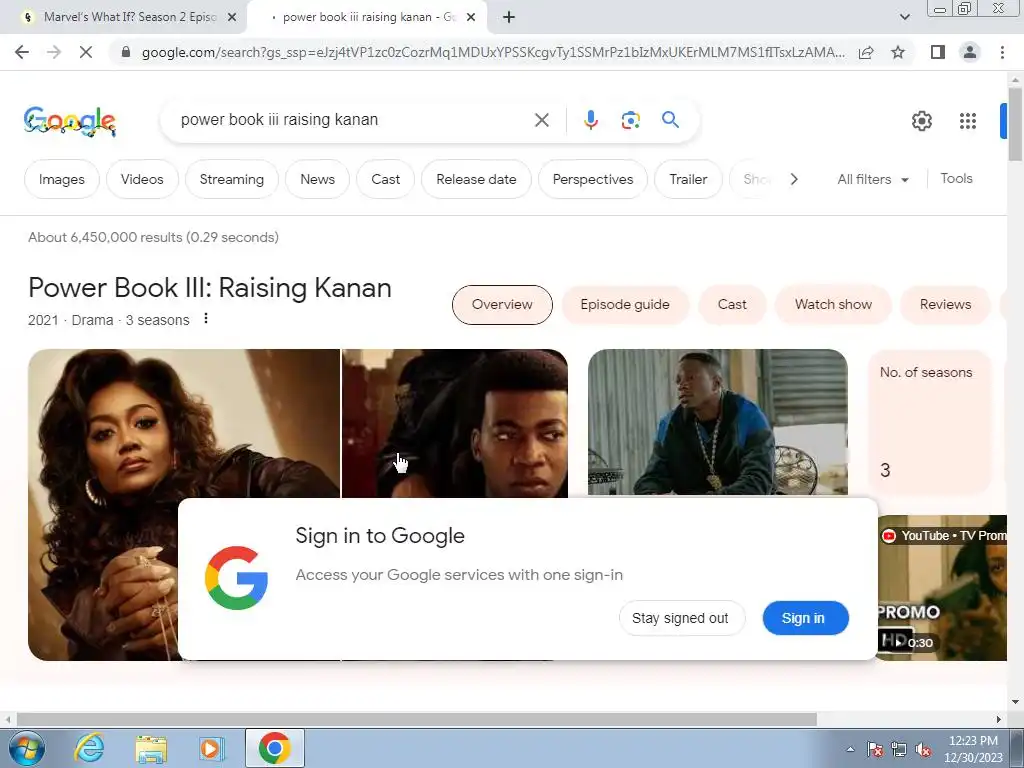Open Windows Media Player from taskbar
Image resolution: width=1024 pixels, height=768 pixels.
pos(212,748)
